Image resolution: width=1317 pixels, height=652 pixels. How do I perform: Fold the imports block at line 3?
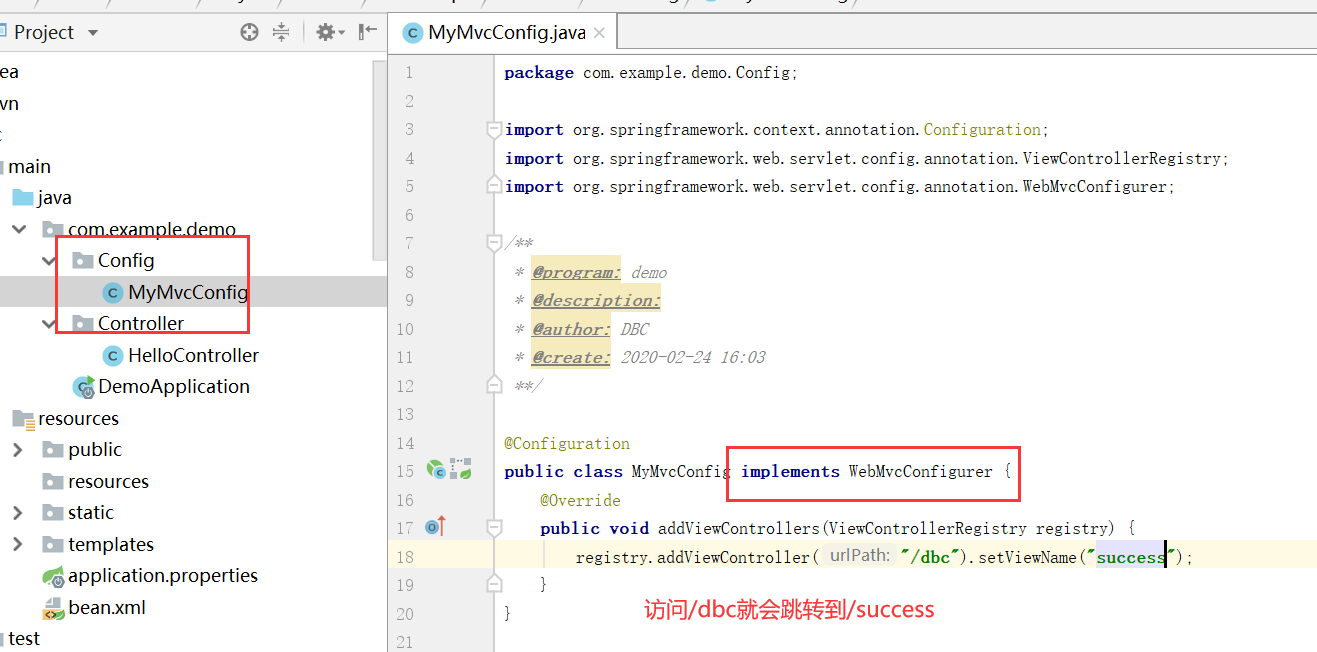click(493, 130)
